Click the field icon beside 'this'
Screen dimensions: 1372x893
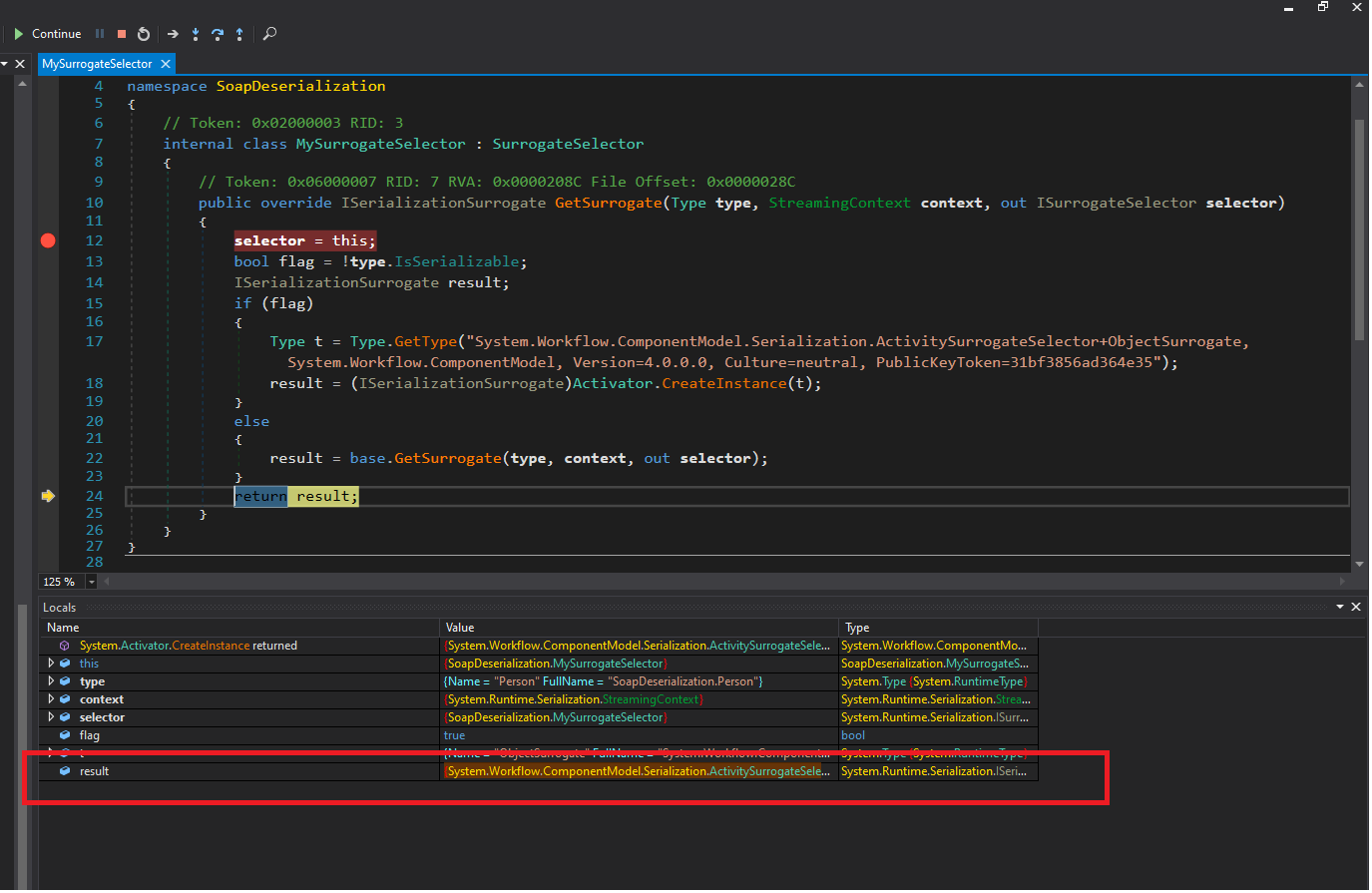[x=65, y=664]
